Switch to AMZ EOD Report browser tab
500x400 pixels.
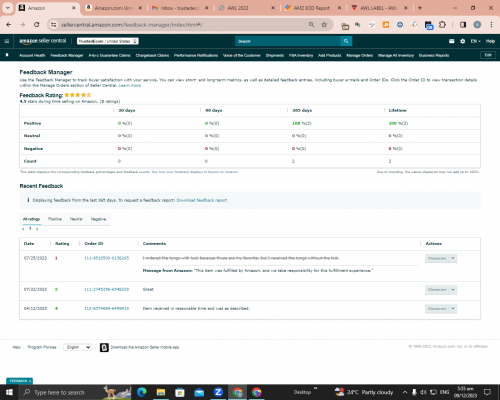[312, 8]
